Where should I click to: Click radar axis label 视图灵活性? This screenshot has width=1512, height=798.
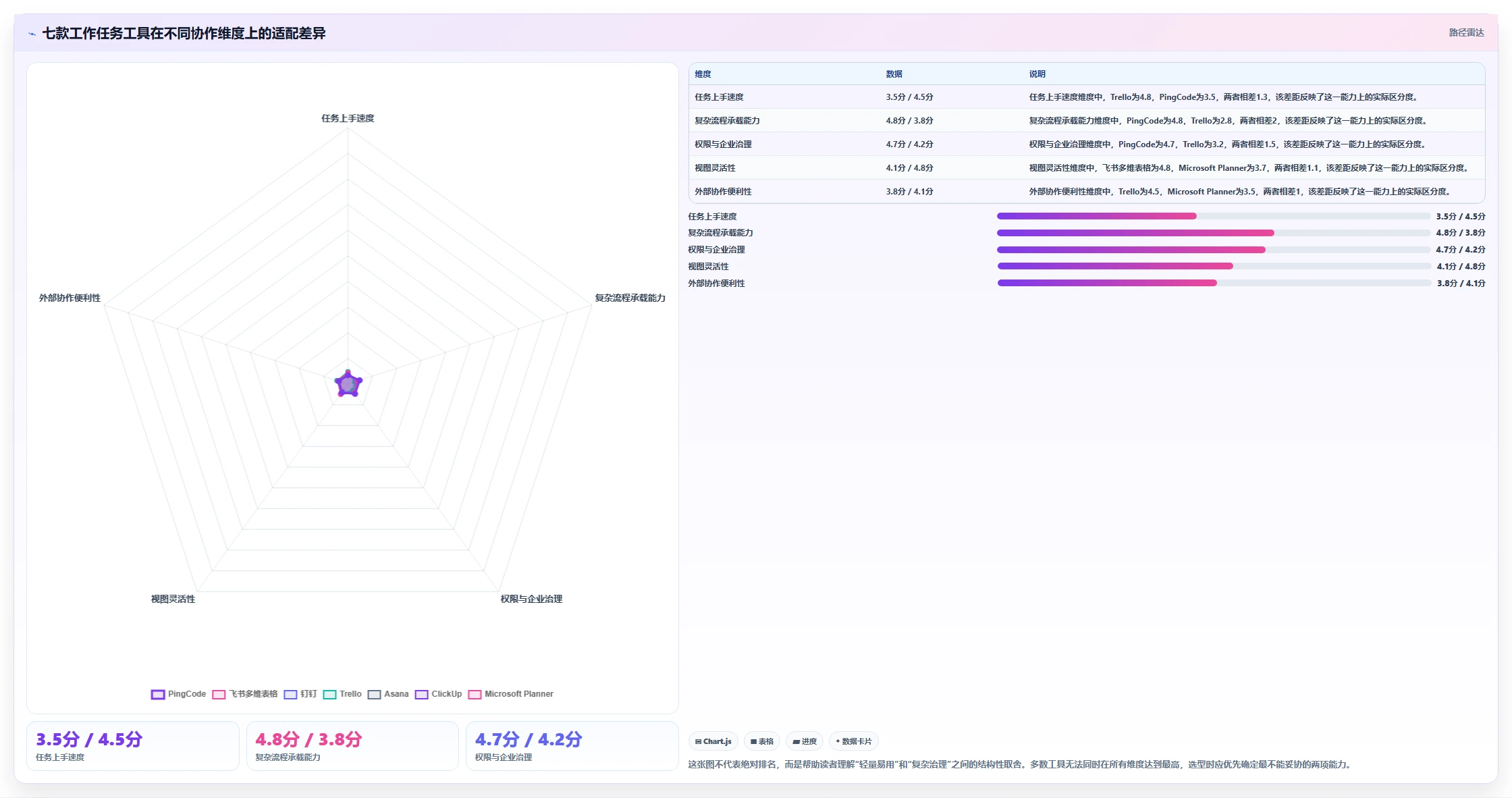tap(173, 599)
